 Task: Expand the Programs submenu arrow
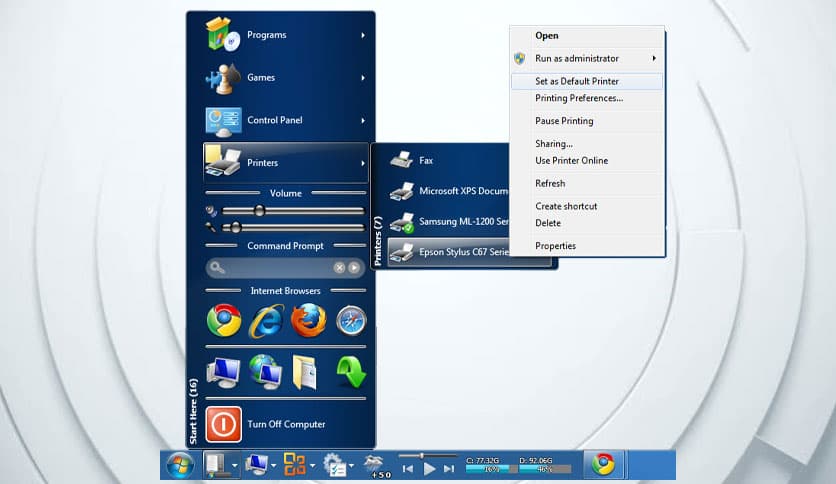tap(363, 35)
